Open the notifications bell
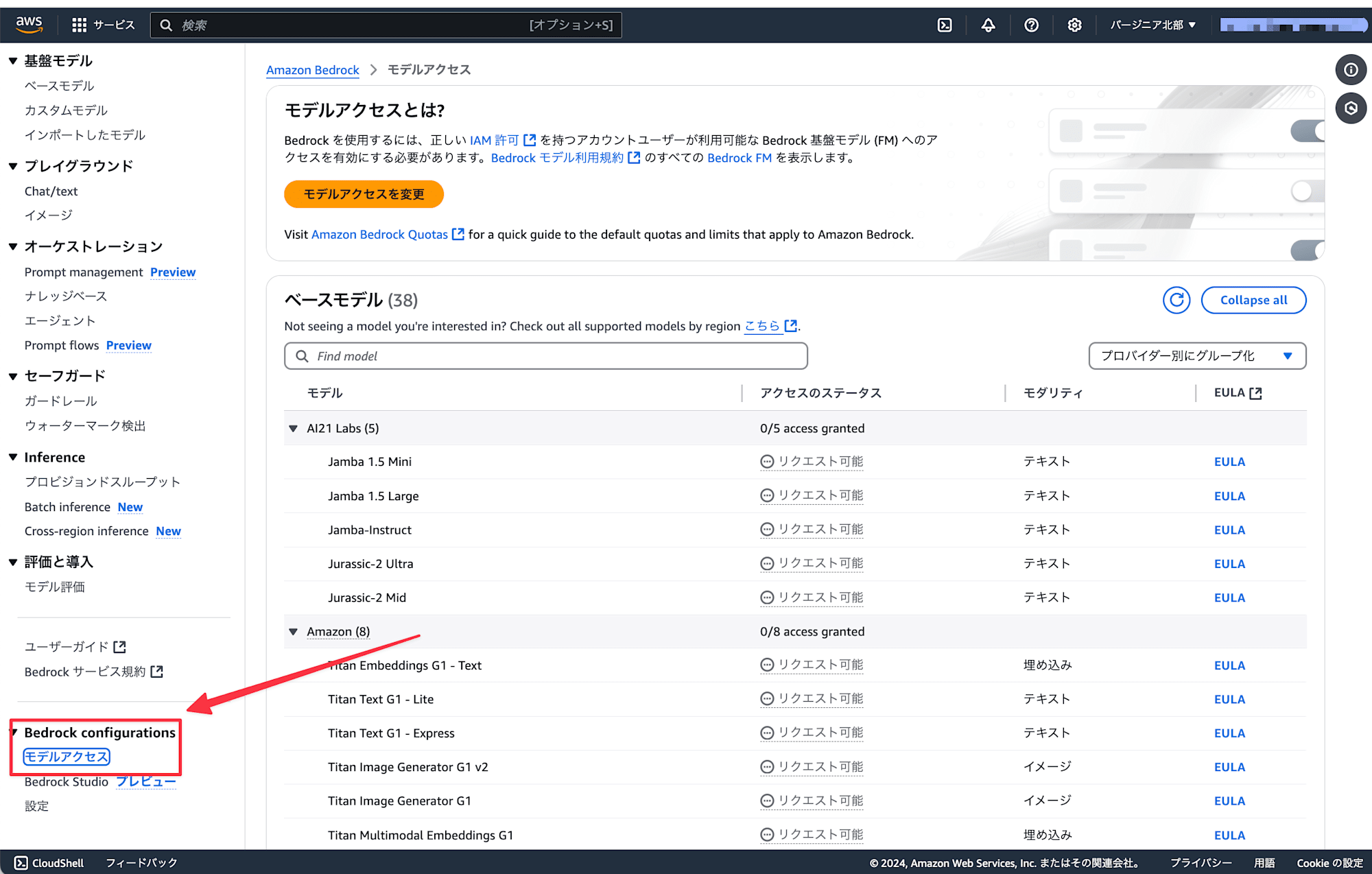Viewport: 1372px width, 874px height. coord(988,25)
